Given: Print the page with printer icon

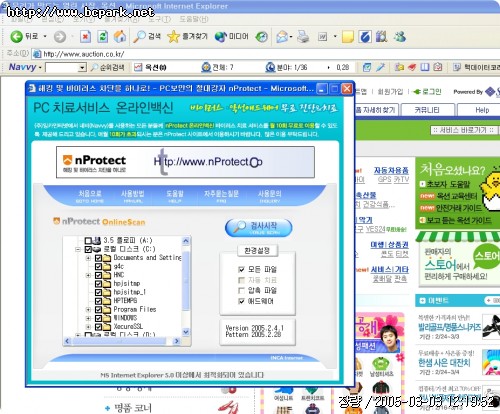Looking at the screenshot, I should pyautogui.click(x=303, y=37).
